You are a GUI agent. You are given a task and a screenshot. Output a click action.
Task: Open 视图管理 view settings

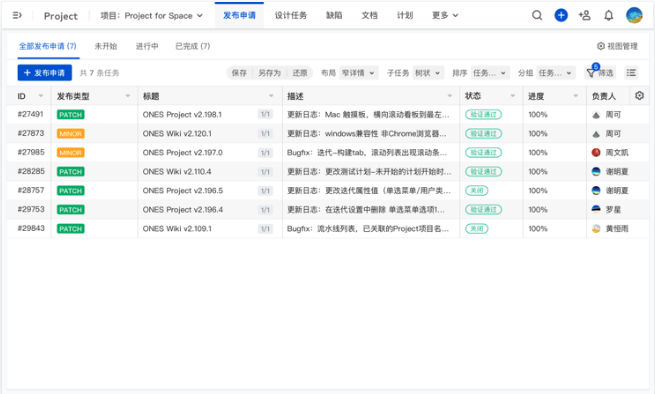pos(617,46)
